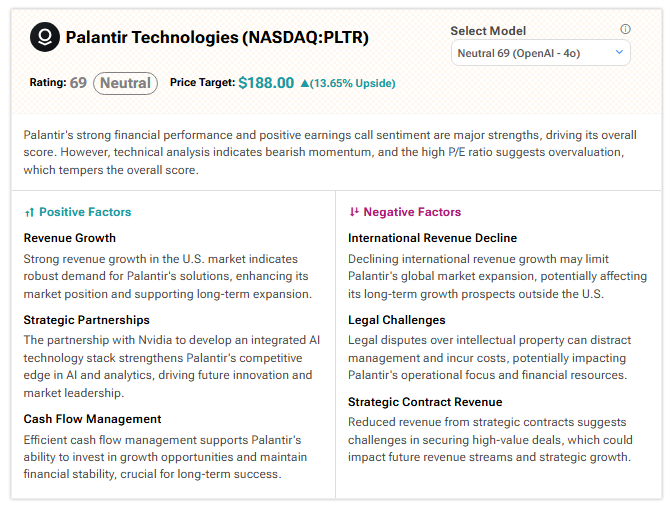The height and width of the screenshot is (505, 672).
Task: Click the Revenue Growth factor title
Action: (x=70, y=238)
